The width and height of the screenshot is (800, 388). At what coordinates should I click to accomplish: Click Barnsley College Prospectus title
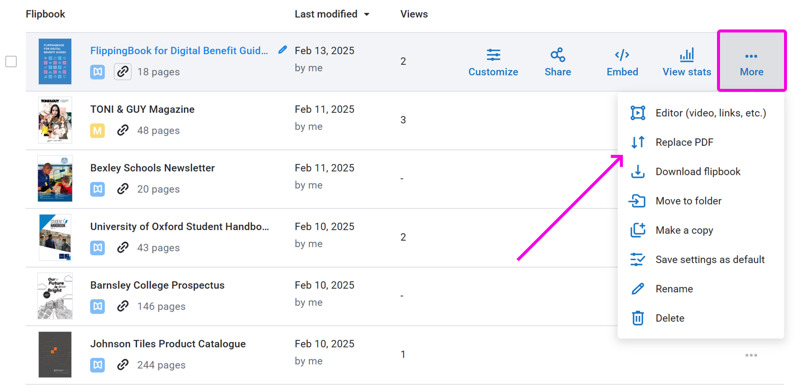[x=157, y=285]
